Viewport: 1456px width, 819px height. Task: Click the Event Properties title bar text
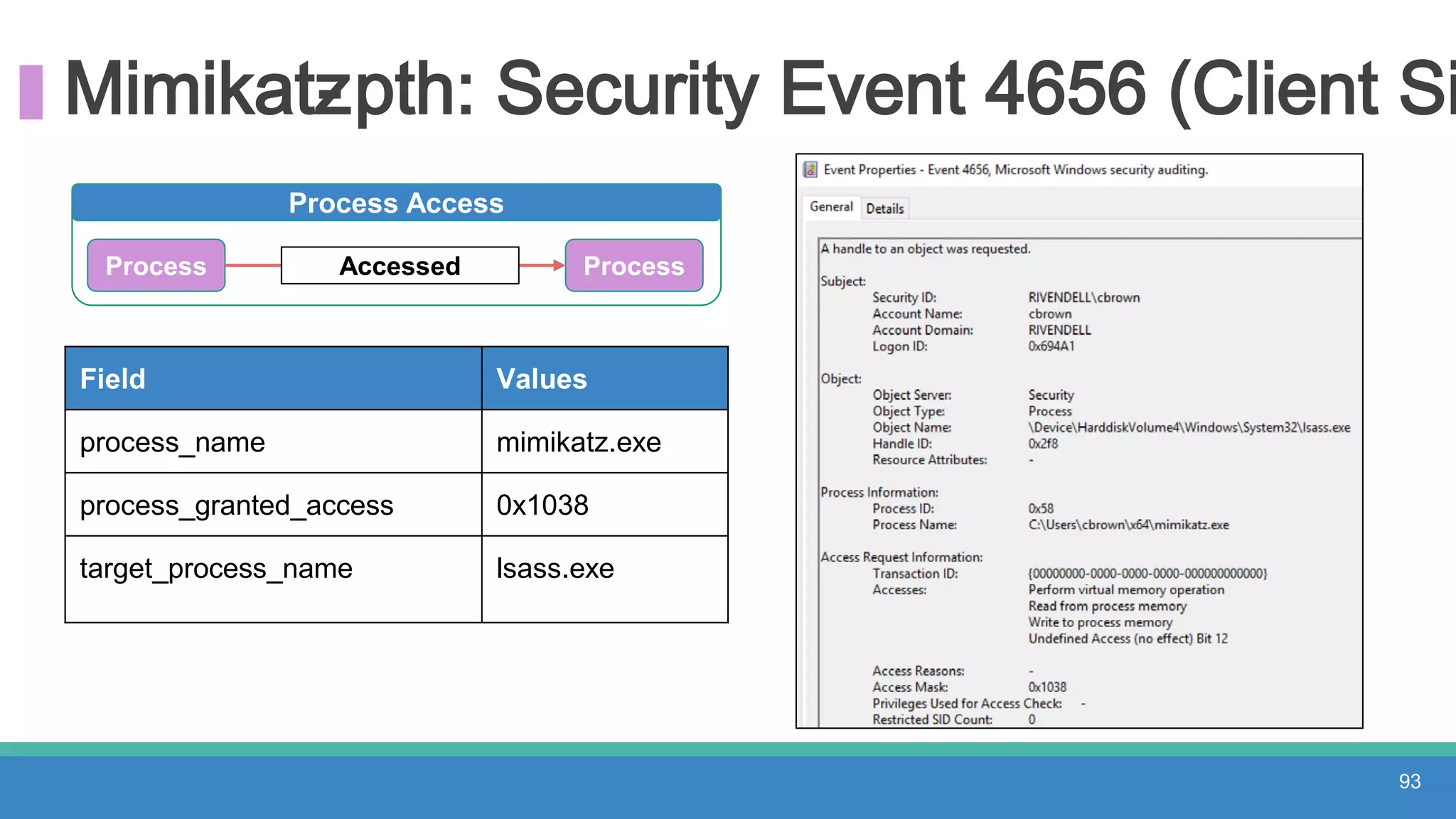[x=1016, y=170]
